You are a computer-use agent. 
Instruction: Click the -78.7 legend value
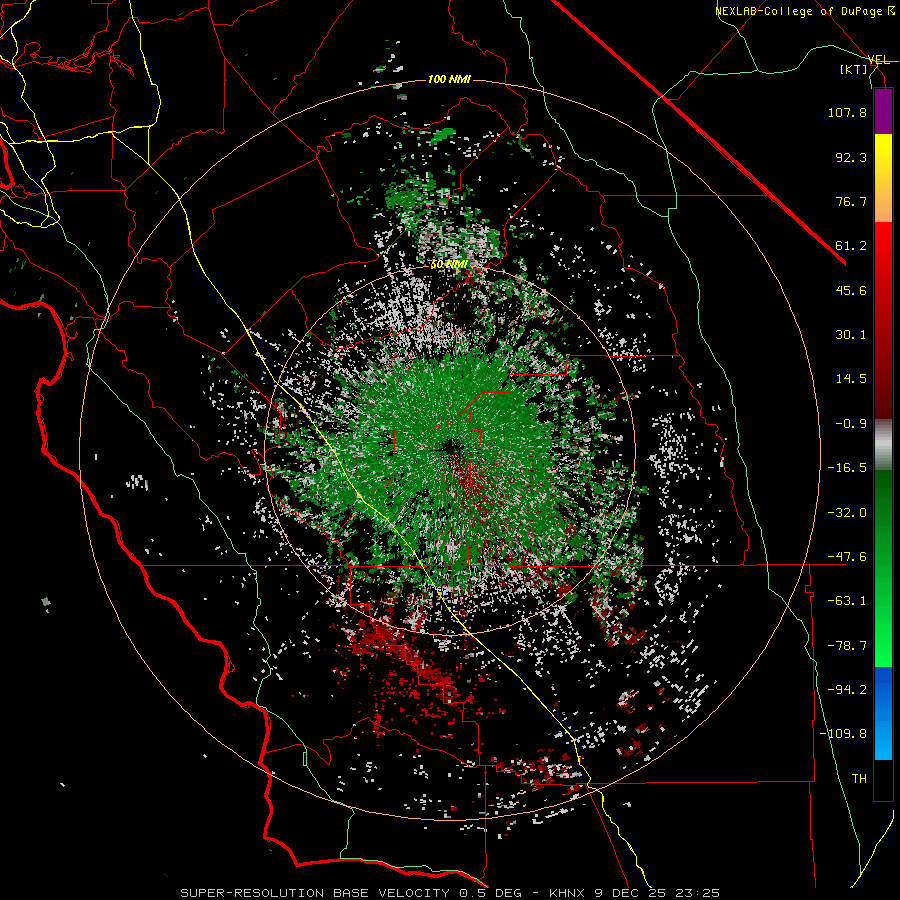coord(847,646)
